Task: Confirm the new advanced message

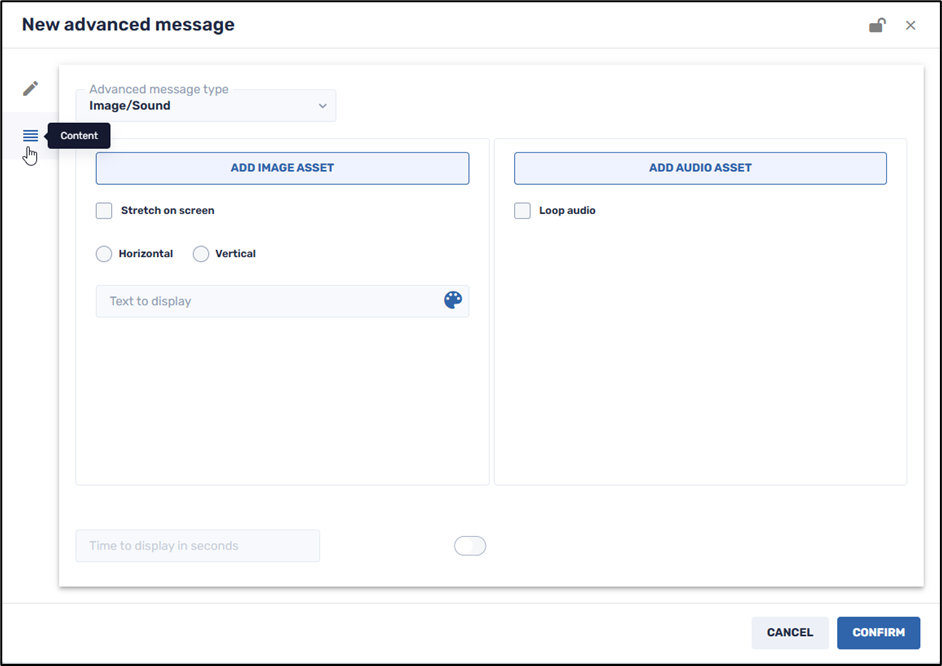Action: point(878,633)
